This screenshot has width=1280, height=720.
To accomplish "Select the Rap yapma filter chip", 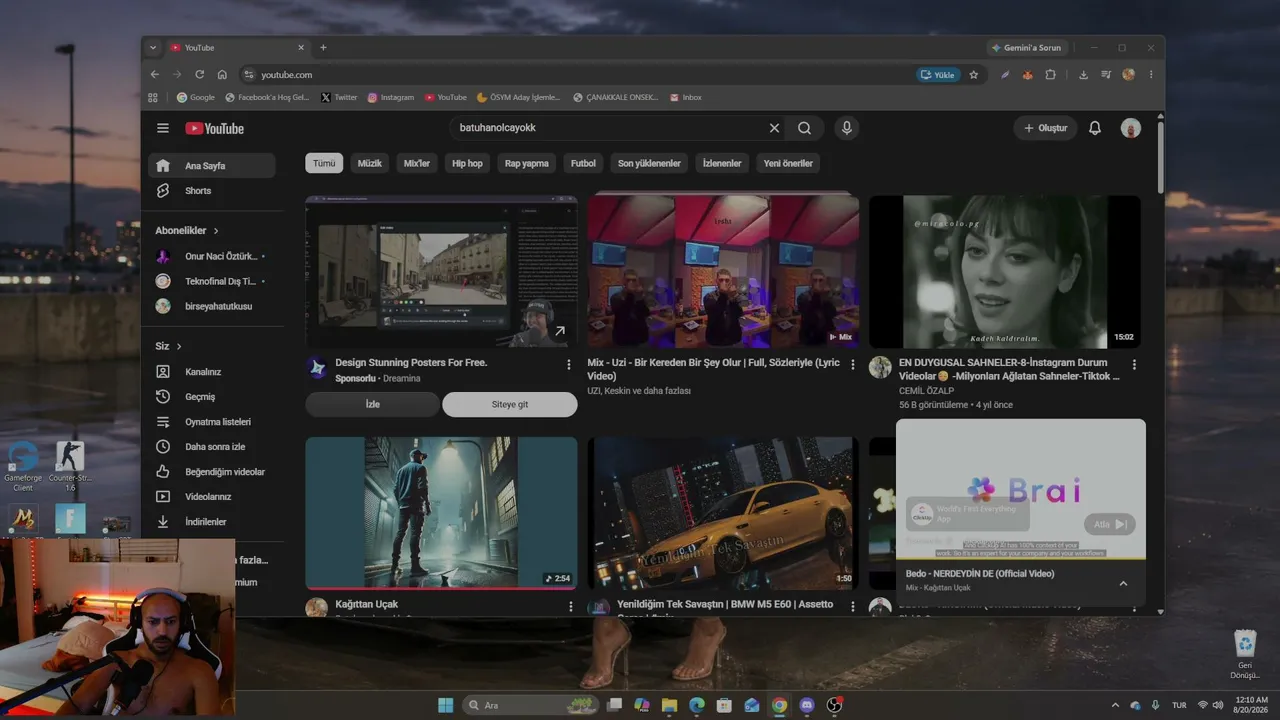I will [x=527, y=163].
